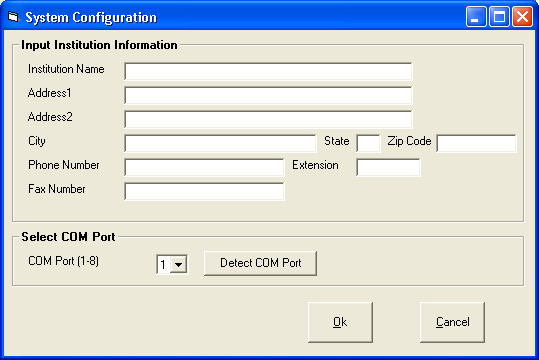Click the 'Input Institution Information' group title
The image size is (539, 360).
[99, 45]
